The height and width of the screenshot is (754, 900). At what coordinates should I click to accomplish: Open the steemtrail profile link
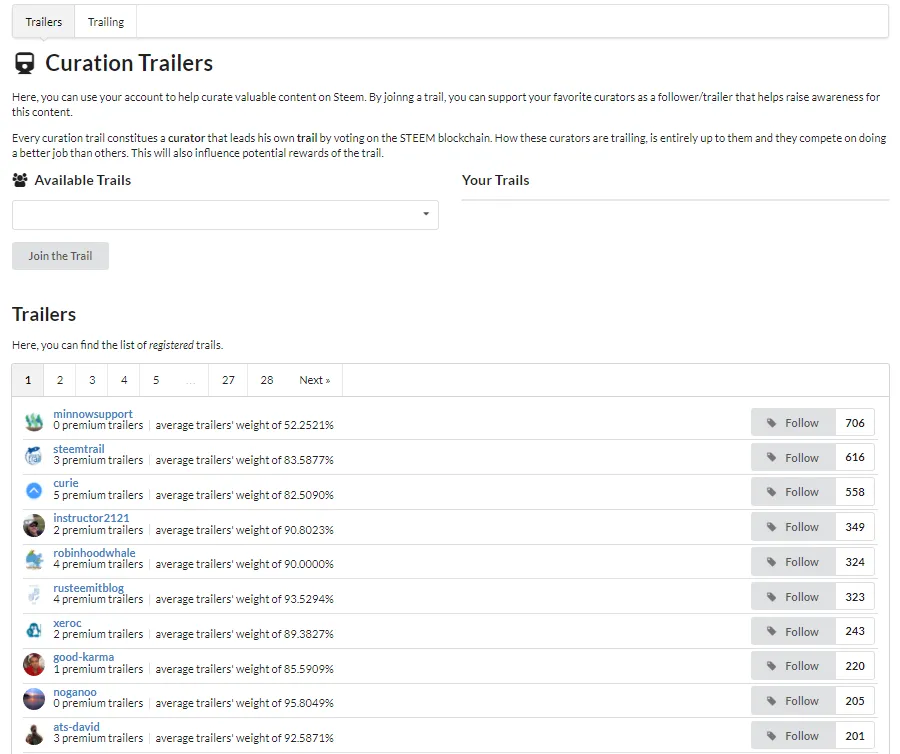[79, 449]
